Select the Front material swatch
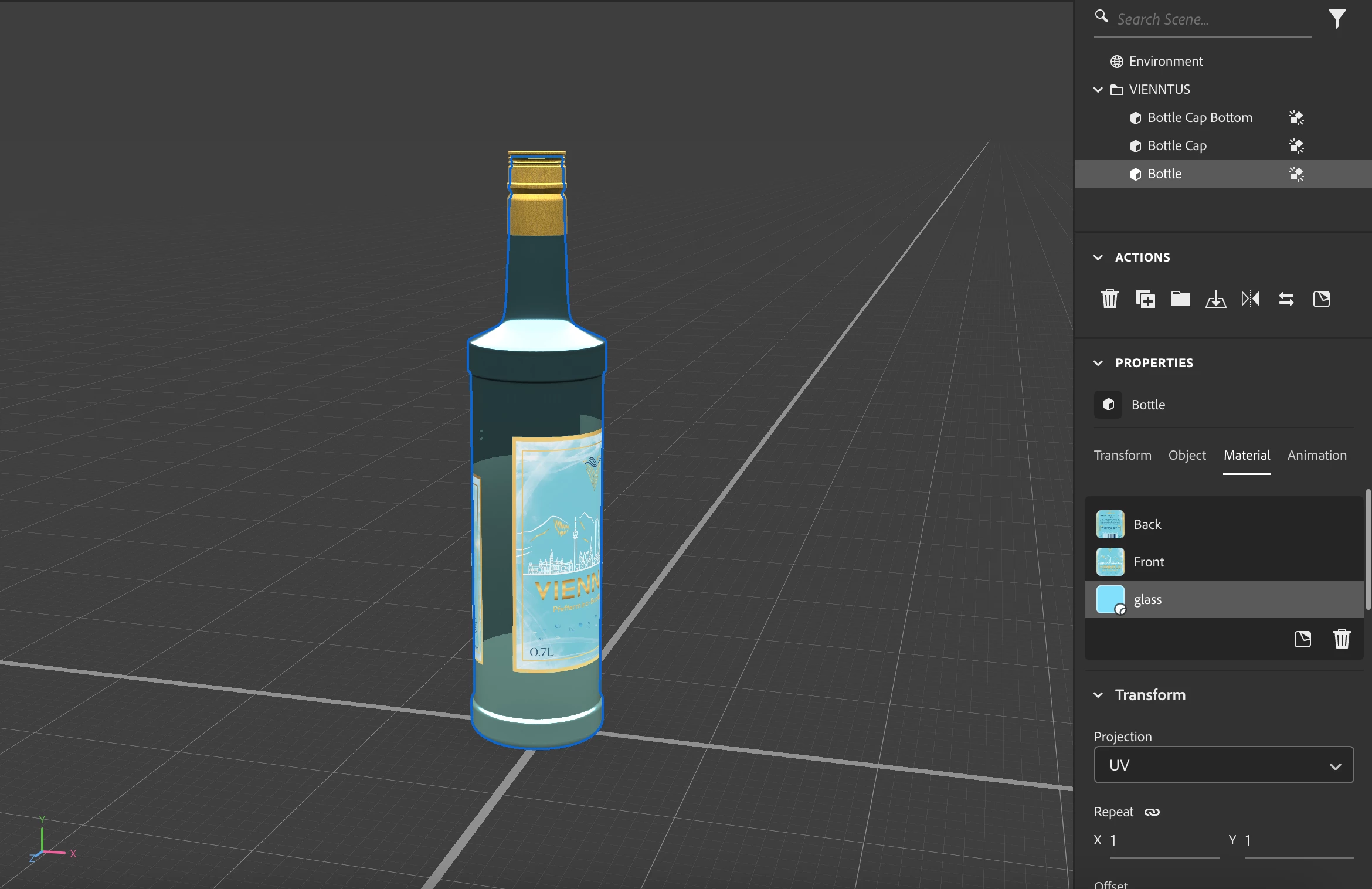This screenshot has height=889, width=1372. 1110,562
